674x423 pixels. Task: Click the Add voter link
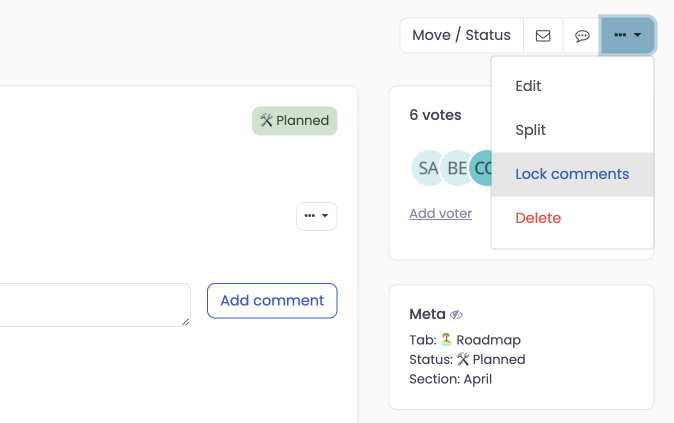440,213
